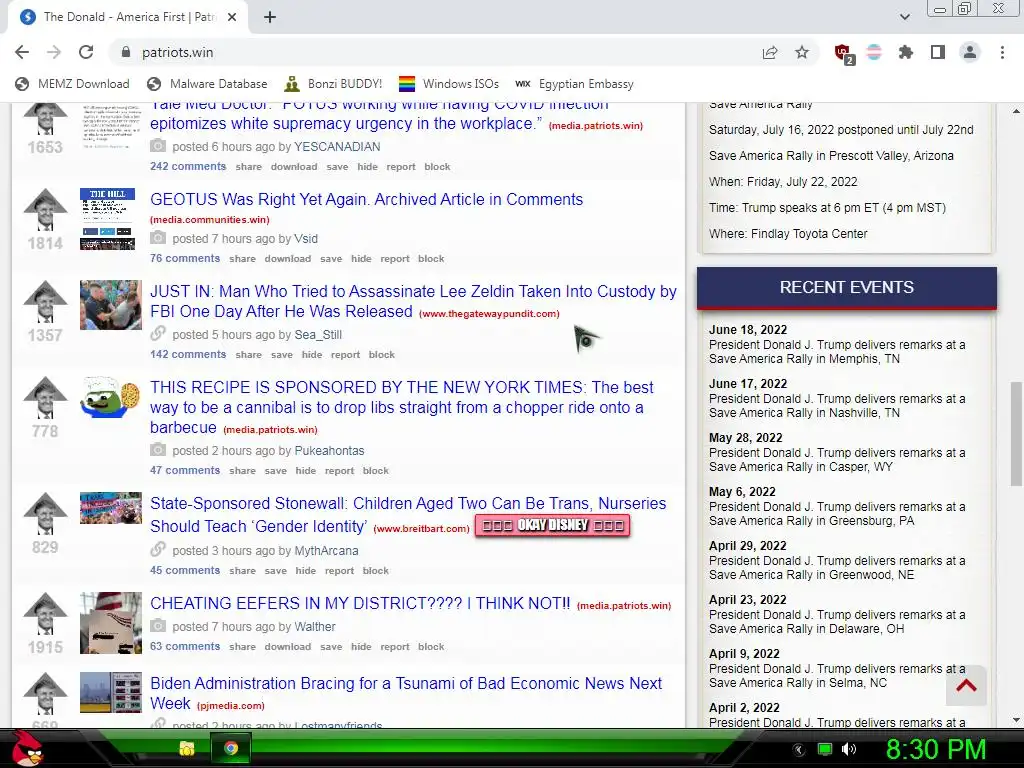Screen dimensions: 1024x768
Task: Click the lock icon beside patriots.win
Action: [x=126, y=52]
